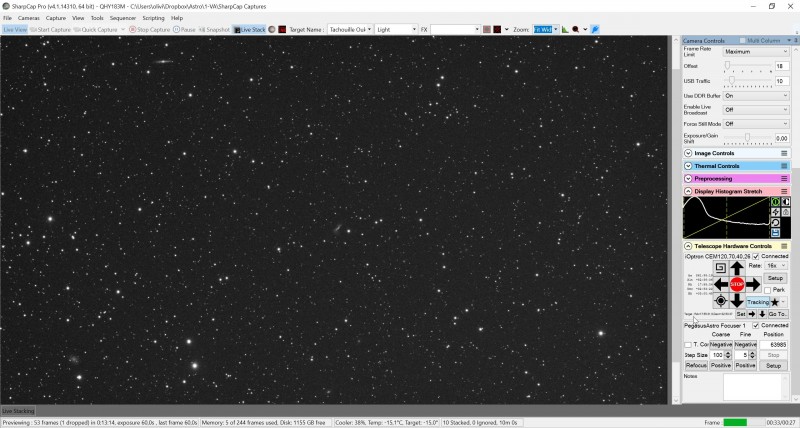Toggle the Park checkbox
The height and width of the screenshot is (428, 800).
coord(767,290)
